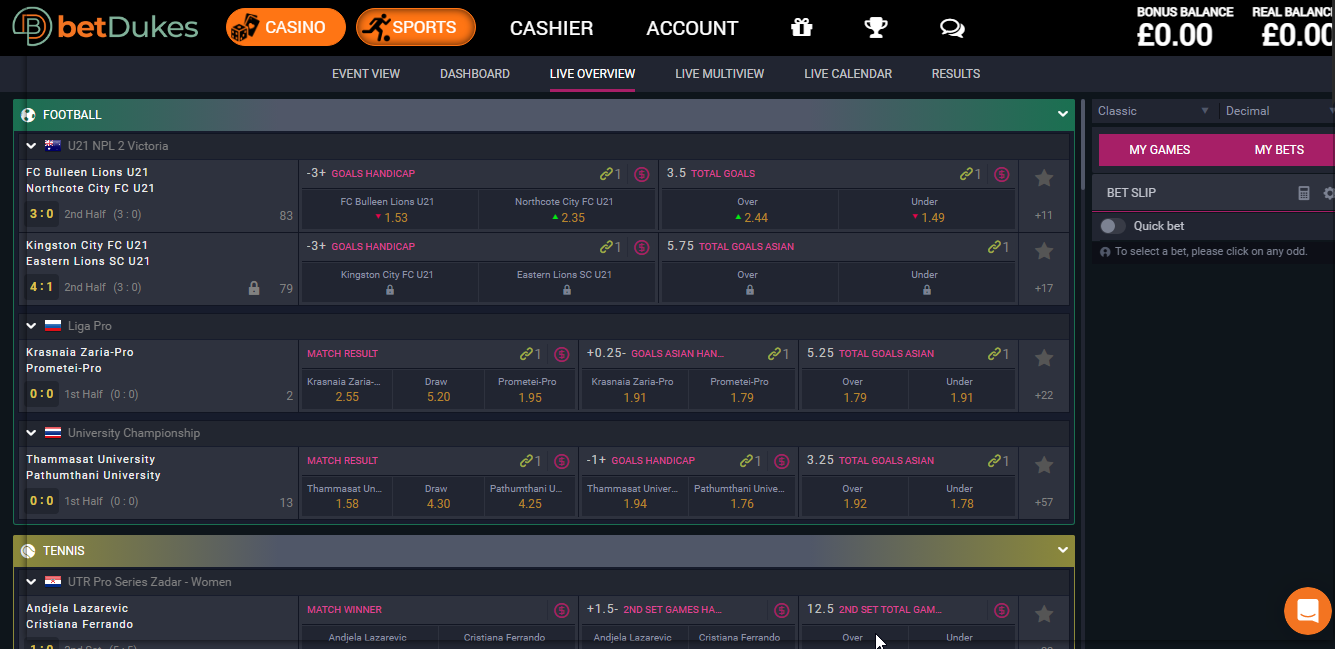Switch to the Event View tab

(366, 74)
